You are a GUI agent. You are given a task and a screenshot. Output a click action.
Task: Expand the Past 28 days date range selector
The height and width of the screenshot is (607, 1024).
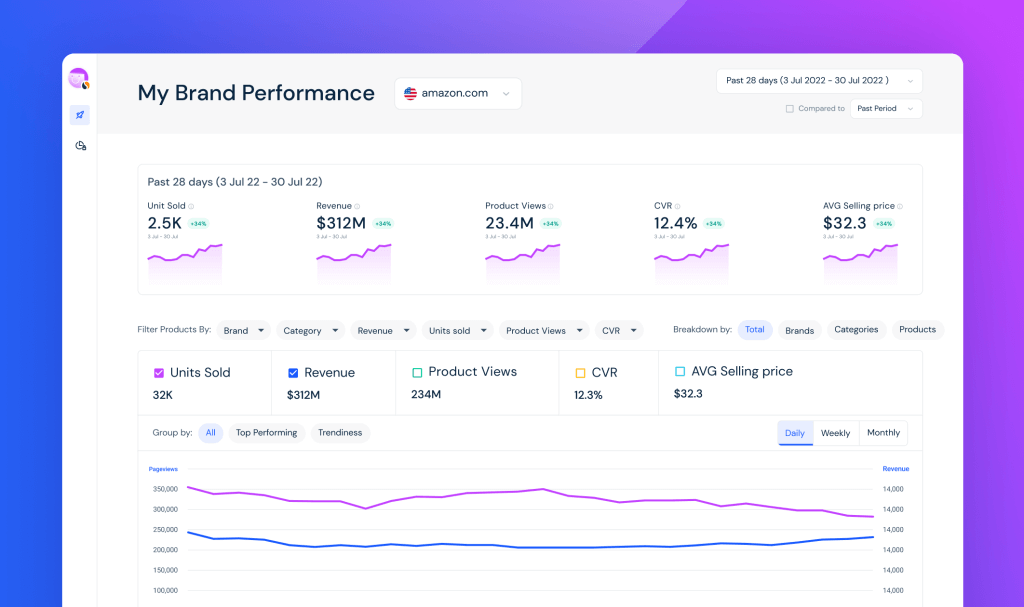(x=819, y=81)
